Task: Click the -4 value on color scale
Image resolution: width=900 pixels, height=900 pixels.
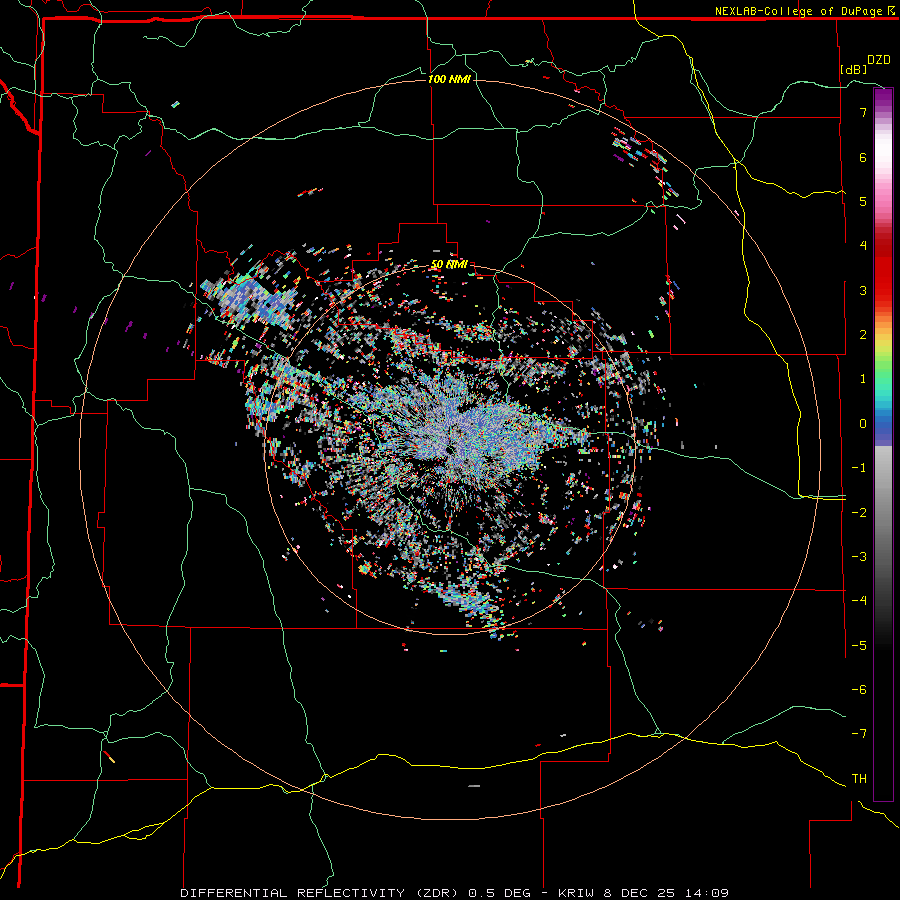Action: 859,601
